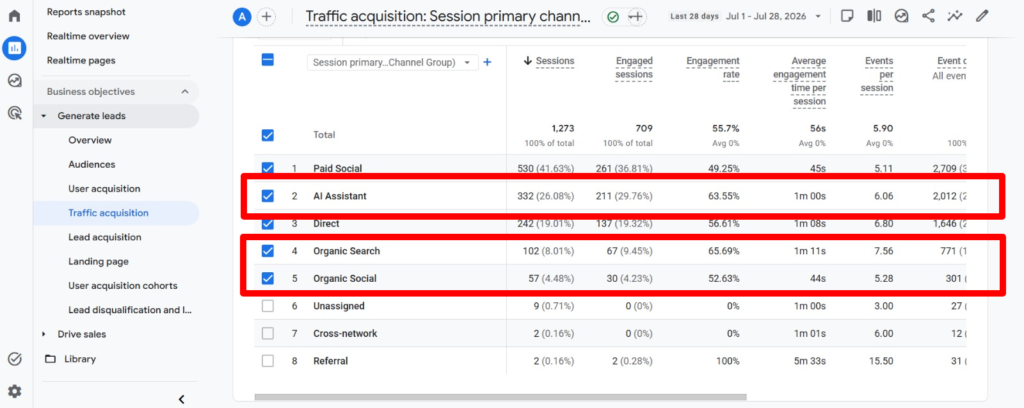Check the Referral row checkbox
Viewport: 1024px width, 408px height.
click(x=268, y=360)
